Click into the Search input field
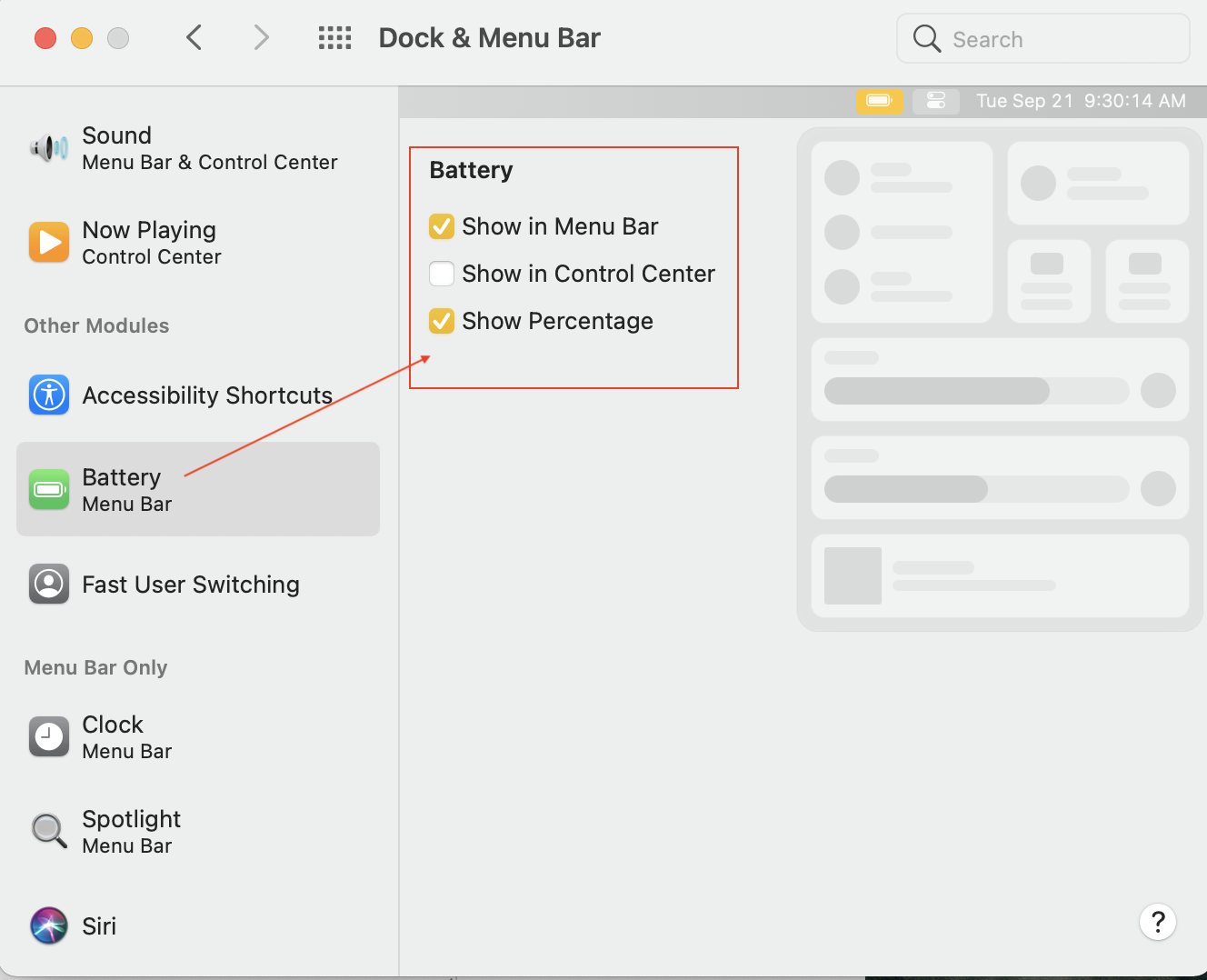 click(1043, 38)
